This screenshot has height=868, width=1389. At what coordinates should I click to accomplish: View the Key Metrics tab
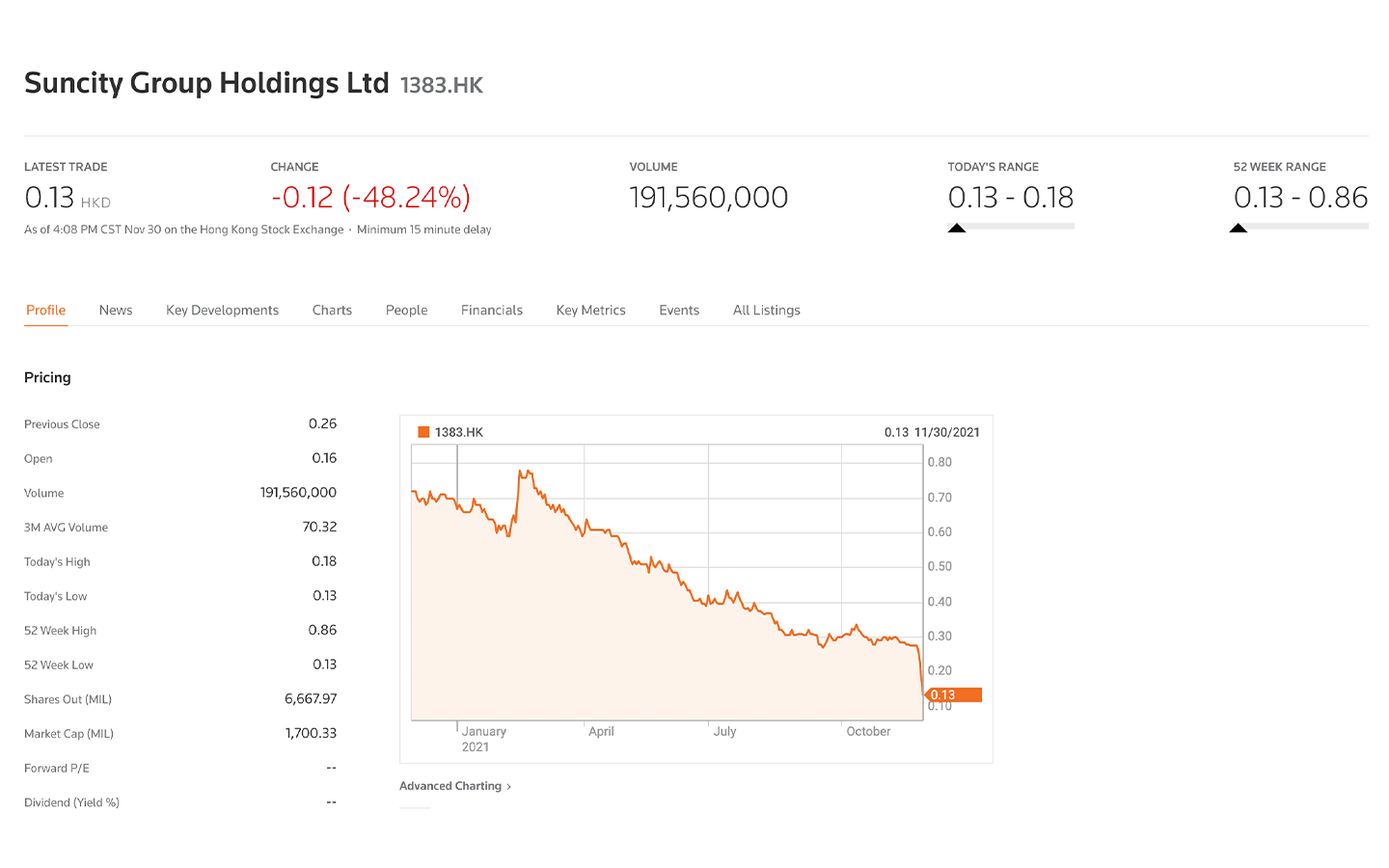[590, 310]
